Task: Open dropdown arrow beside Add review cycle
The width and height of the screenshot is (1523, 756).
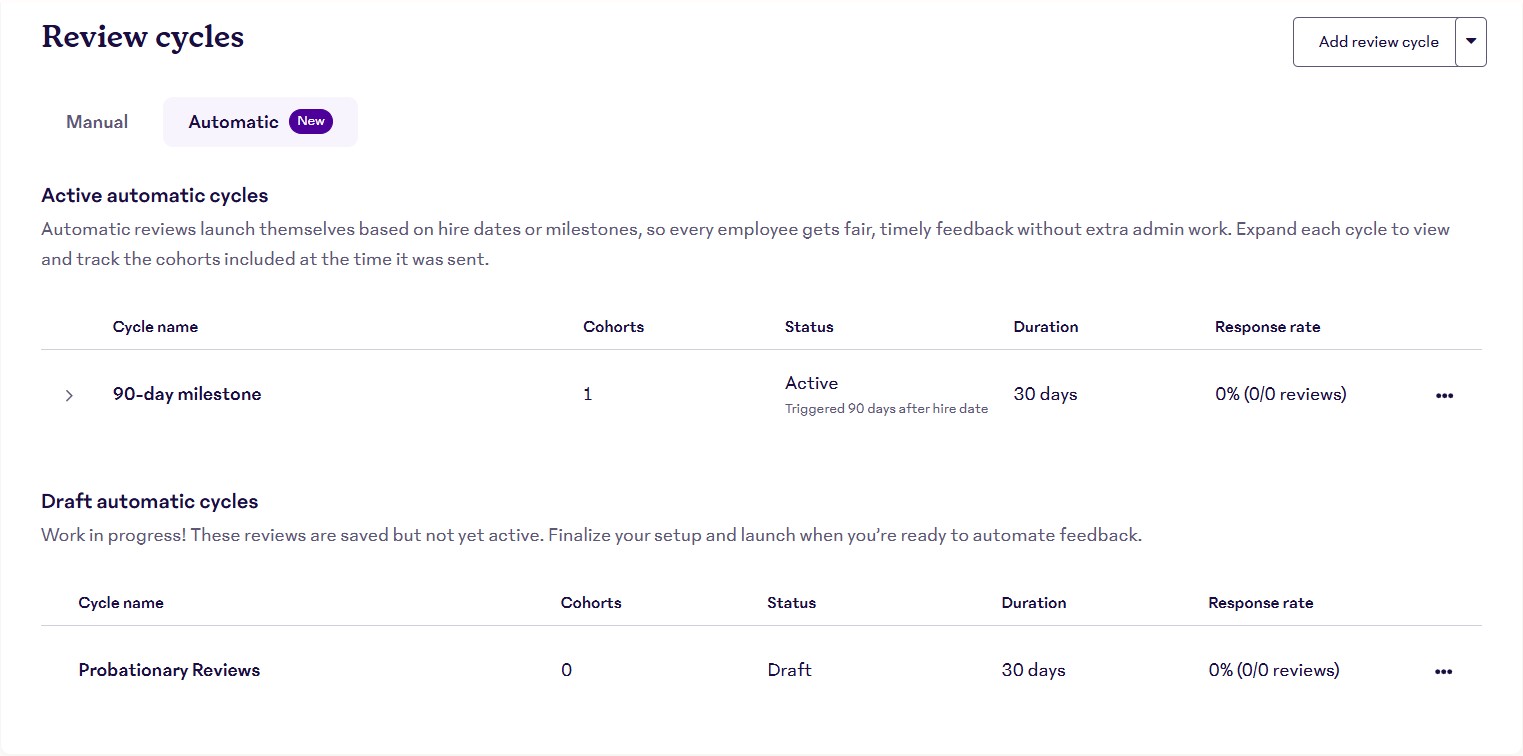Action: [x=1471, y=42]
